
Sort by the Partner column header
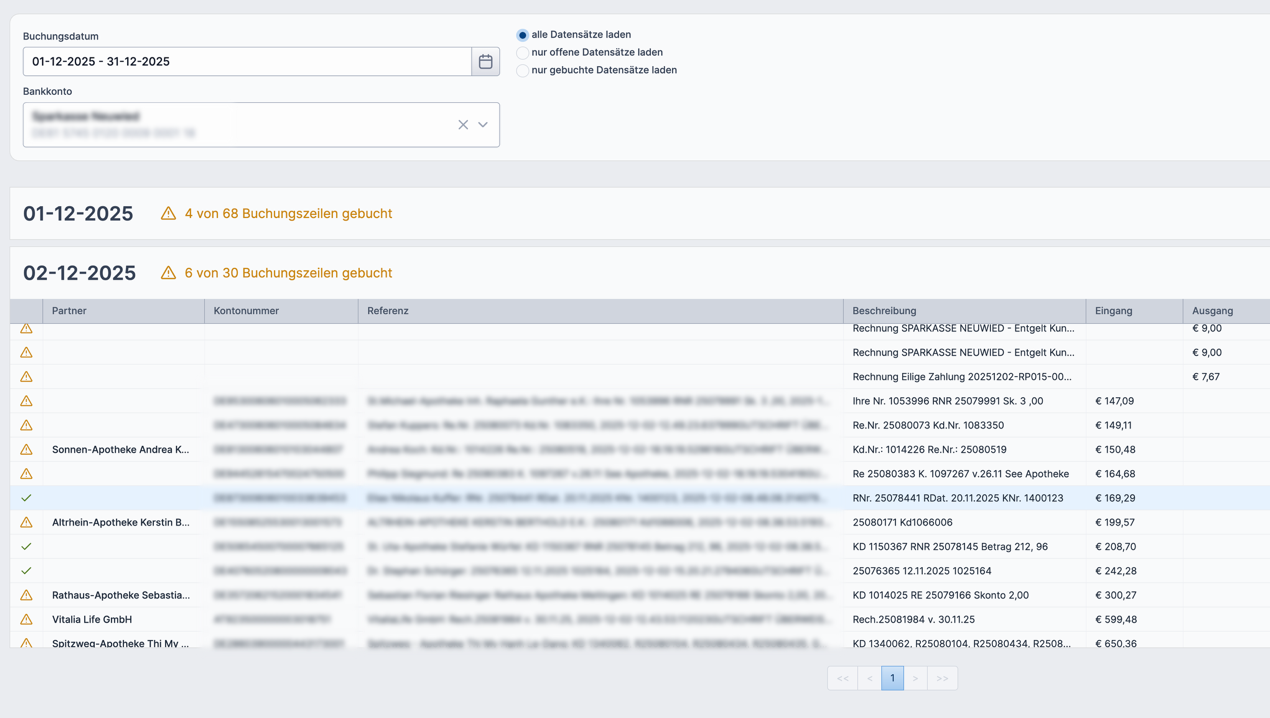(70, 311)
